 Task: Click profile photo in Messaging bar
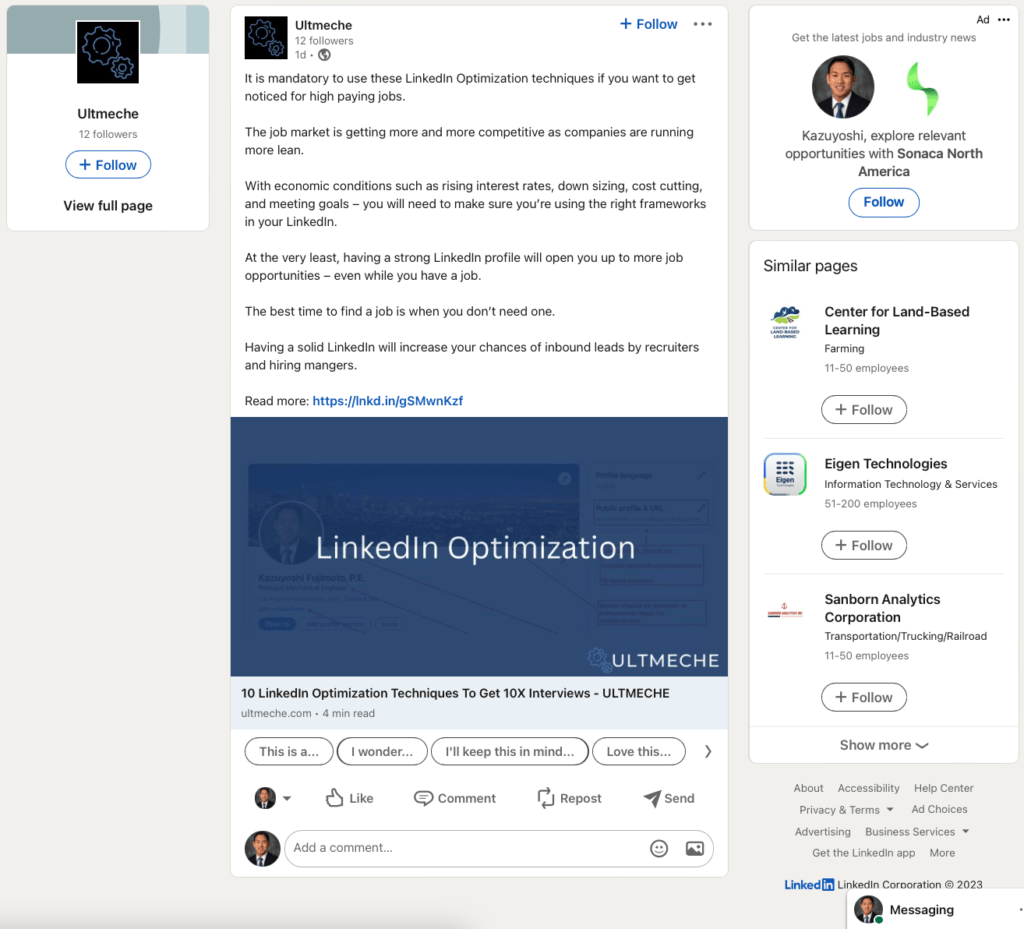point(868,909)
